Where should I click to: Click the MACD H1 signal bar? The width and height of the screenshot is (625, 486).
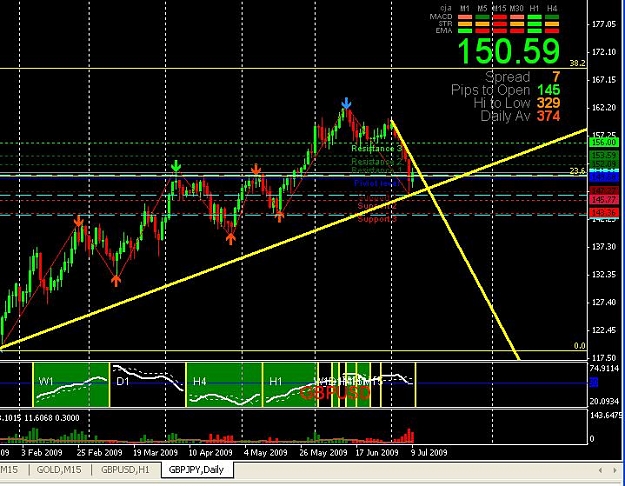[x=535, y=17]
